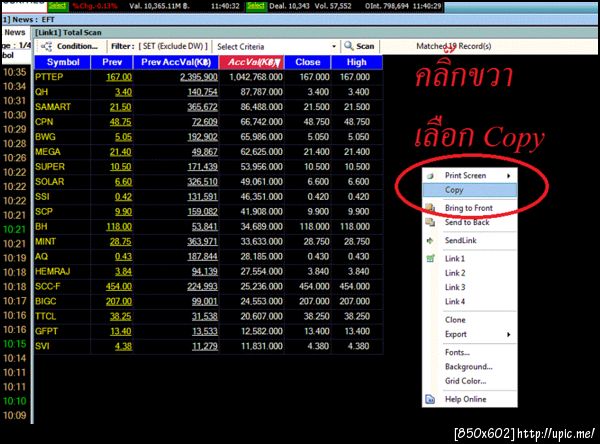The image size is (600, 444).
Task: Click the SET (Exclude DW) filter
Action: tap(173, 46)
